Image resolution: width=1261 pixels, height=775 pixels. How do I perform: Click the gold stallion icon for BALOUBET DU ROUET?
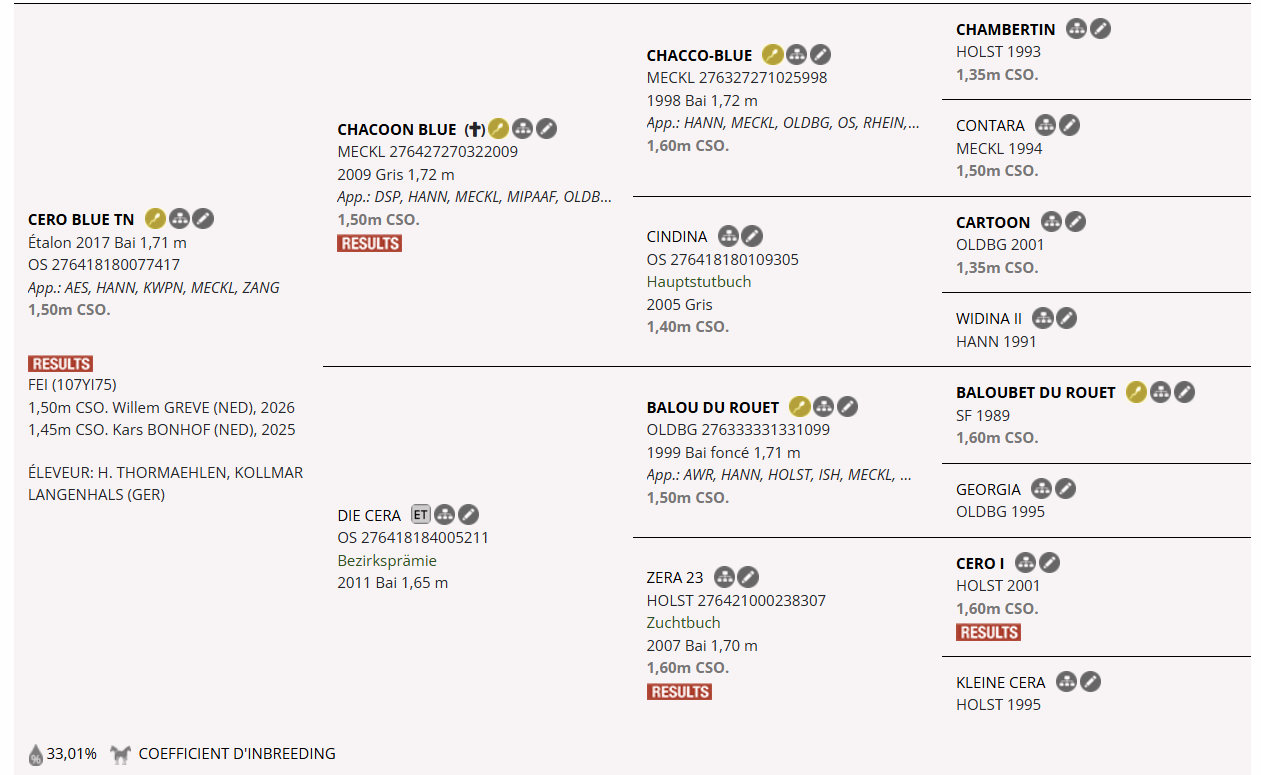[1136, 392]
